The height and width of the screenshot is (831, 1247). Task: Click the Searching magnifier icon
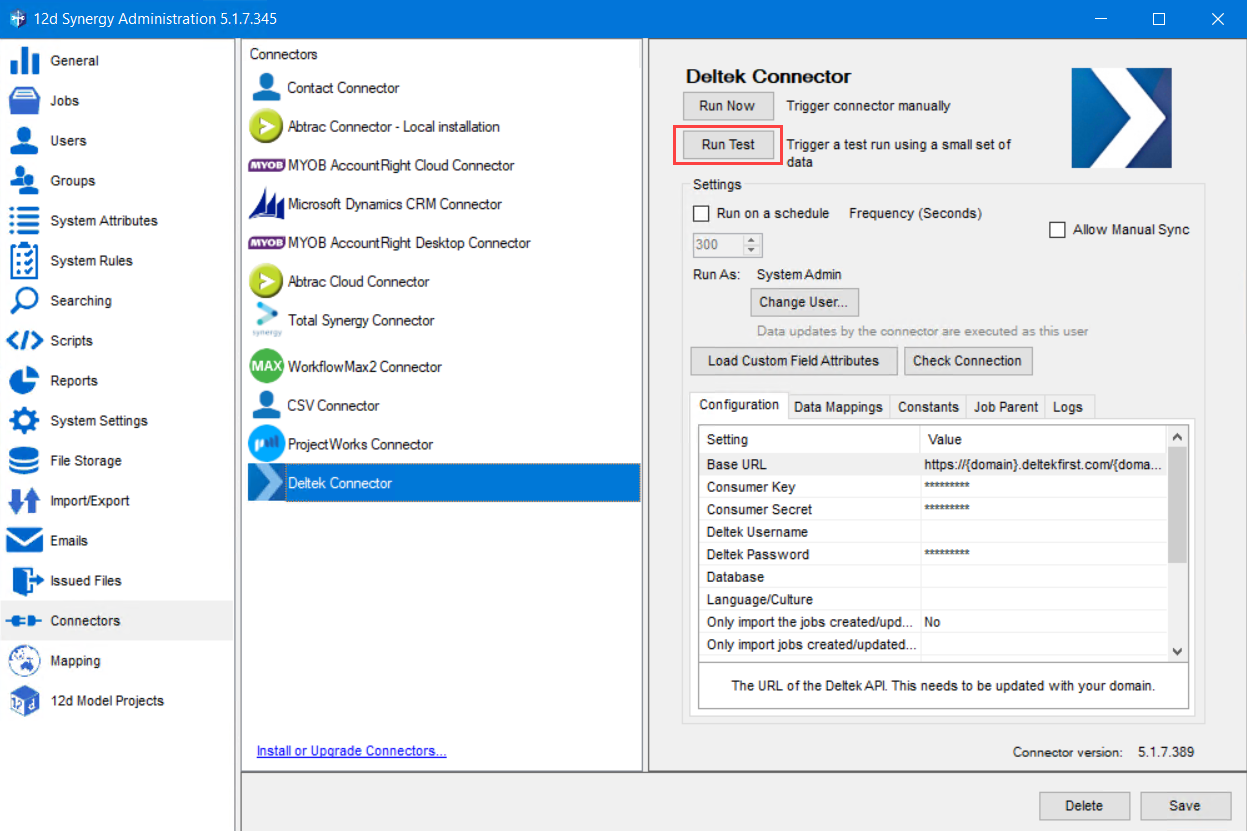(x=24, y=300)
